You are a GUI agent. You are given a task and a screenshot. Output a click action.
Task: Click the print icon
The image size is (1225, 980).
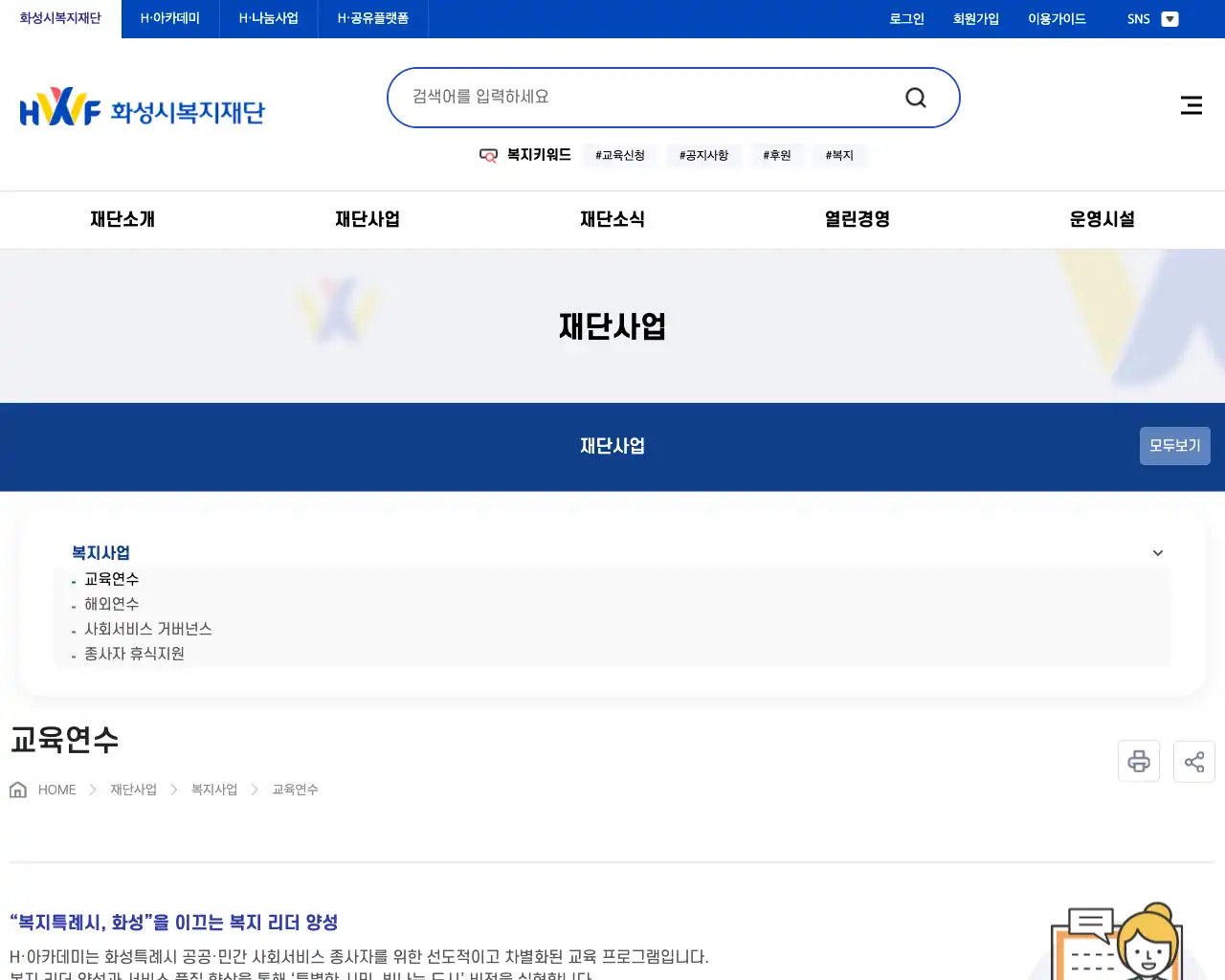coord(1138,761)
